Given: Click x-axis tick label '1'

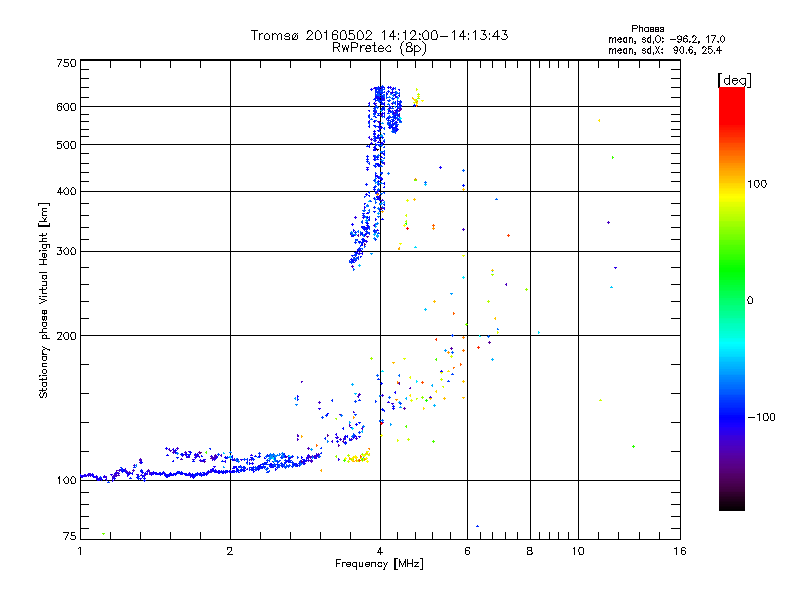Looking at the screenshot, I should pos(80,551).
